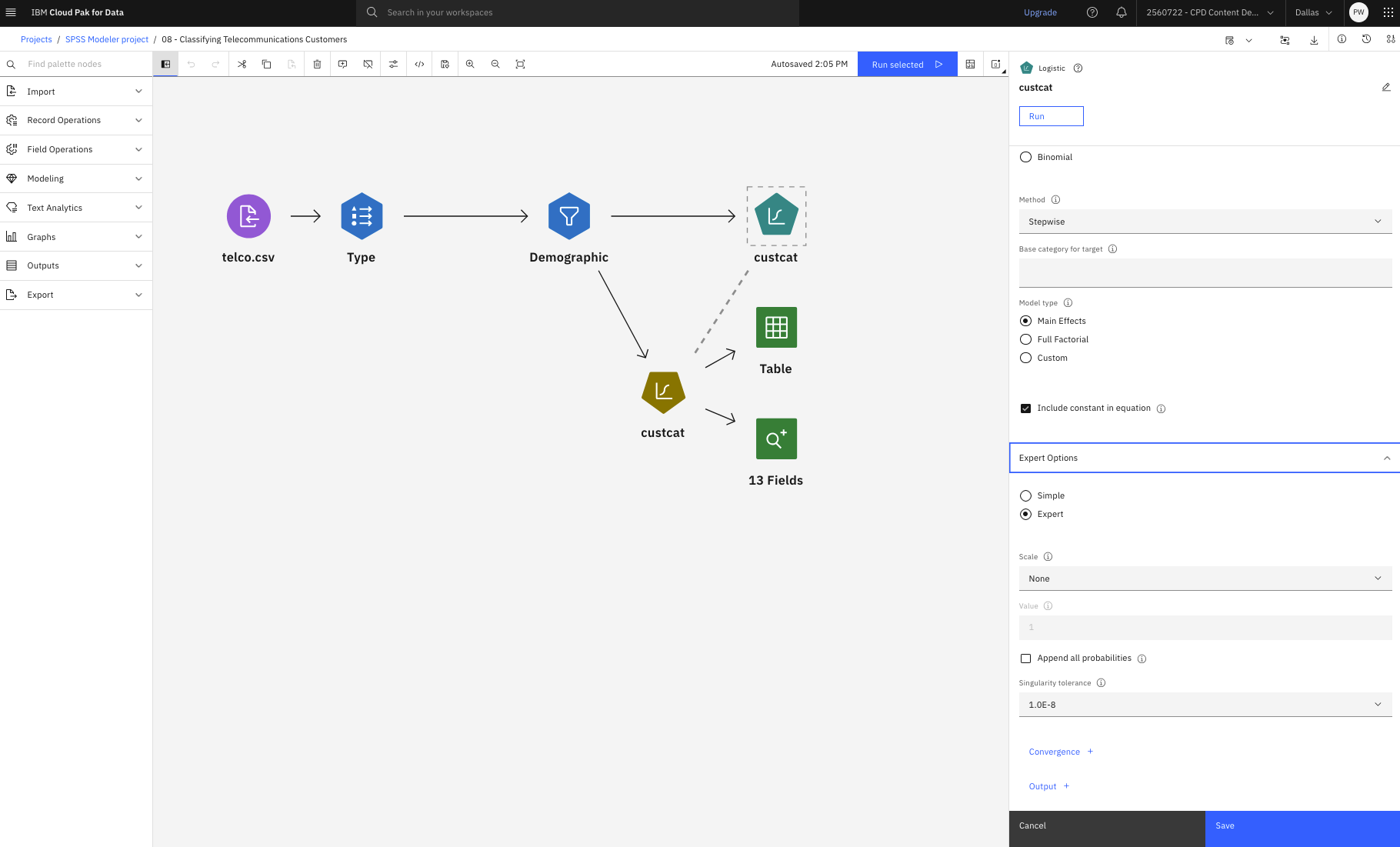Collapse the Expert Options section

(x=1205, y=458)
